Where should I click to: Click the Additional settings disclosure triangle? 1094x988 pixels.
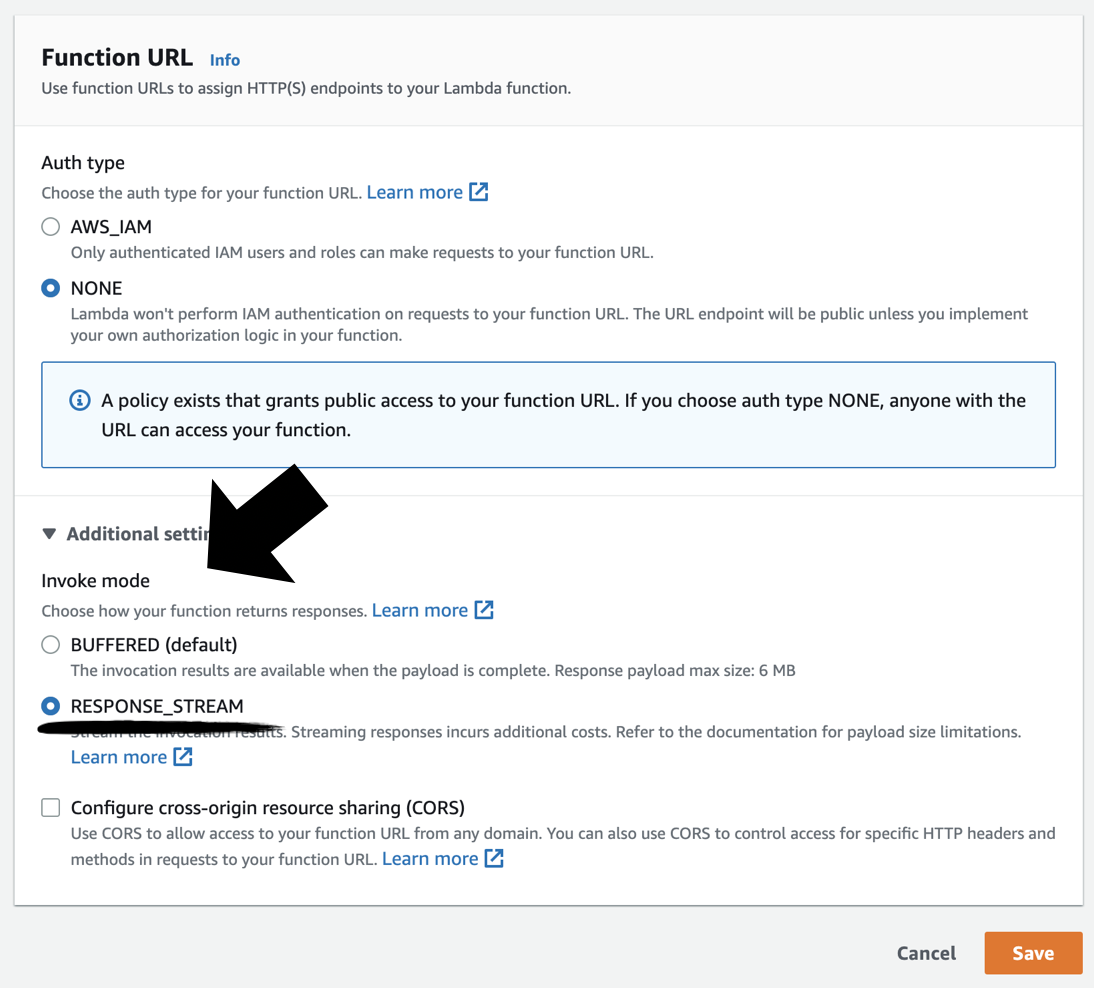(50, 533)
